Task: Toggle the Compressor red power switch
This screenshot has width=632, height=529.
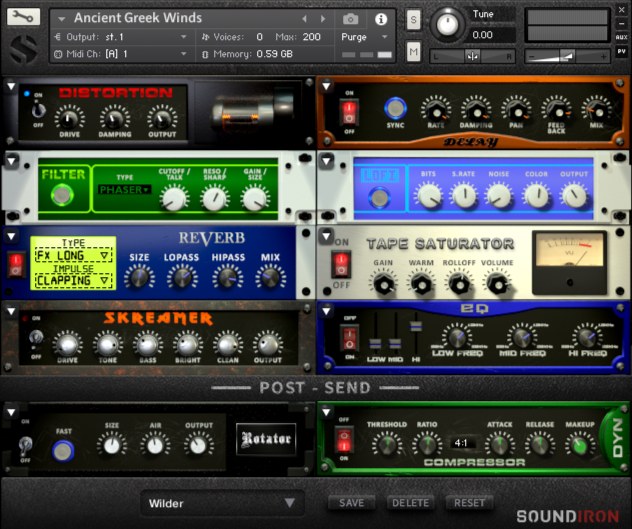Action: coord(344,440)
